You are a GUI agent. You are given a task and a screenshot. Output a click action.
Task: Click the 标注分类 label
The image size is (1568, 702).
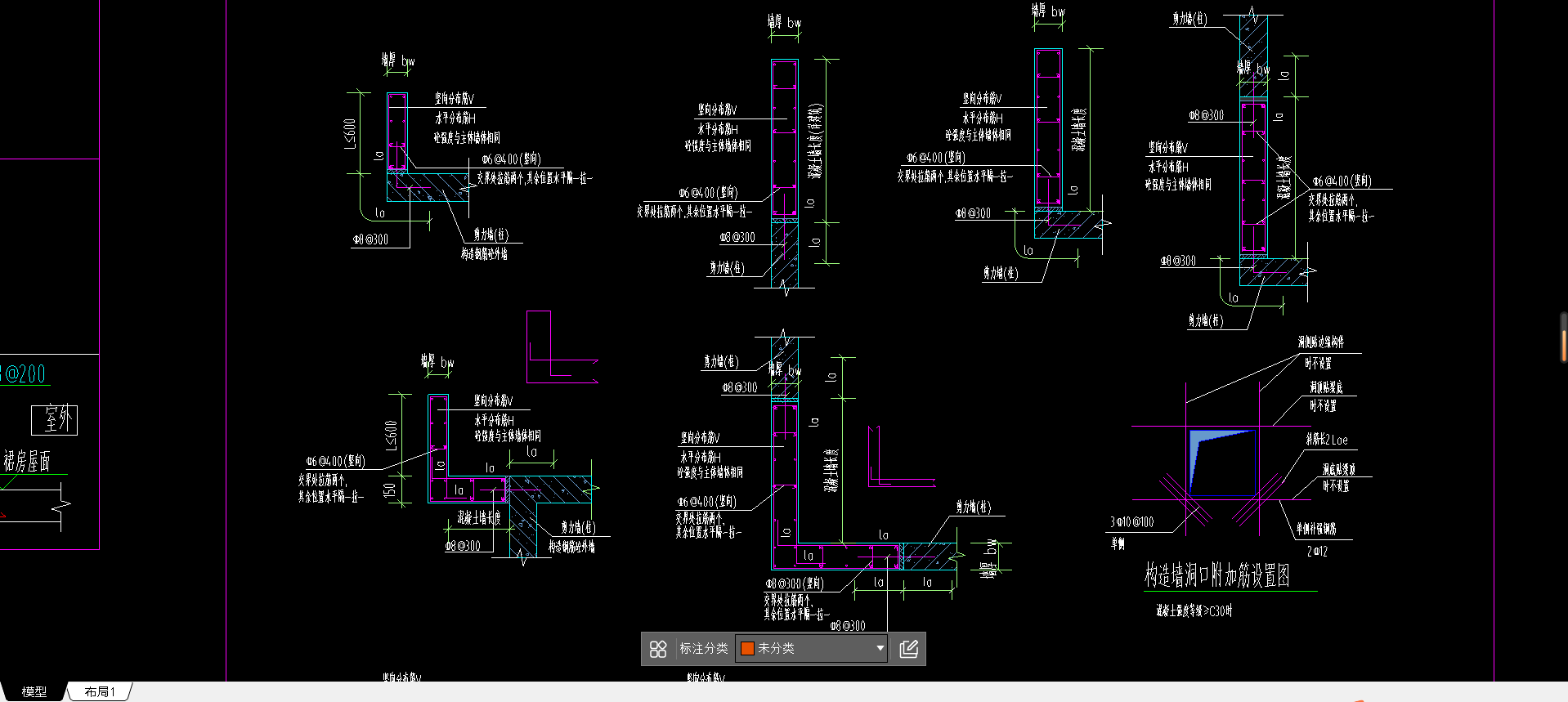click(703, 648)
